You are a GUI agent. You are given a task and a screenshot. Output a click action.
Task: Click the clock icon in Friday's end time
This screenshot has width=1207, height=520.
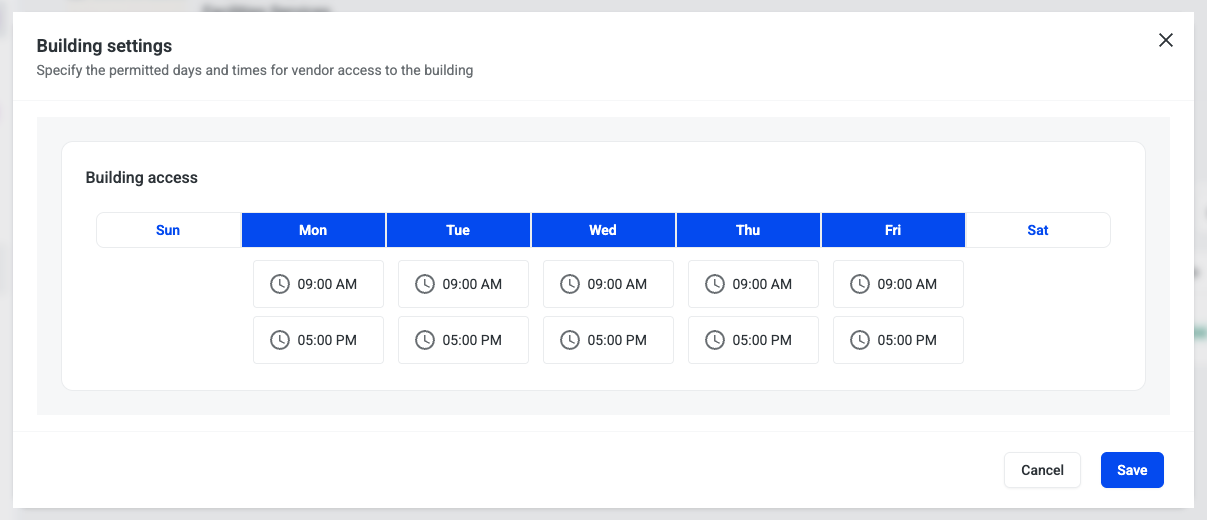pyautogui.click(x=860, y=340)
